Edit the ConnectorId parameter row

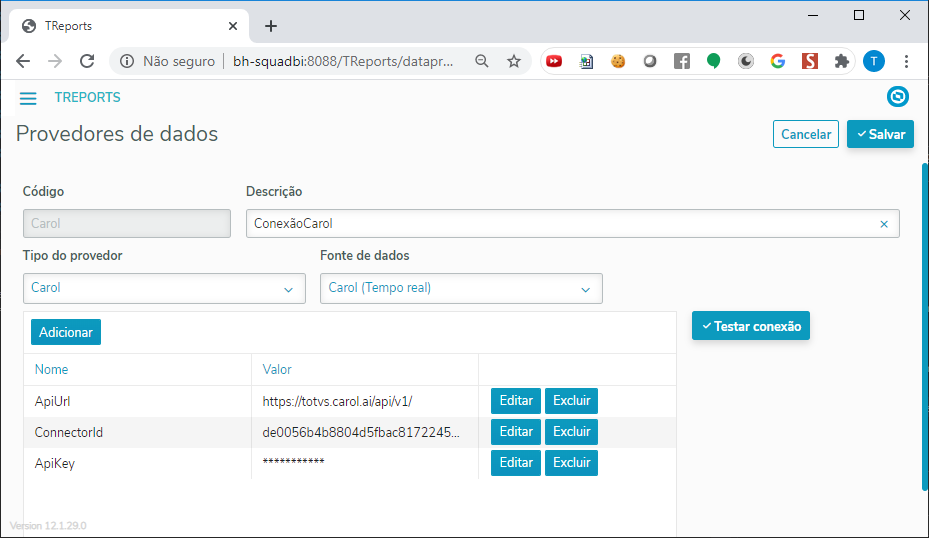point(516,431)
